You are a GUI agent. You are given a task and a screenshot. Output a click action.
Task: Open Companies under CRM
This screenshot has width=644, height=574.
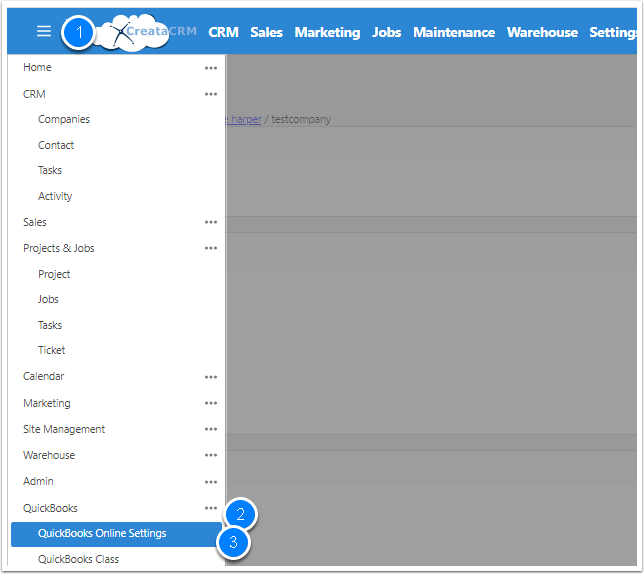pyautogui.click(x=64, y=119)
